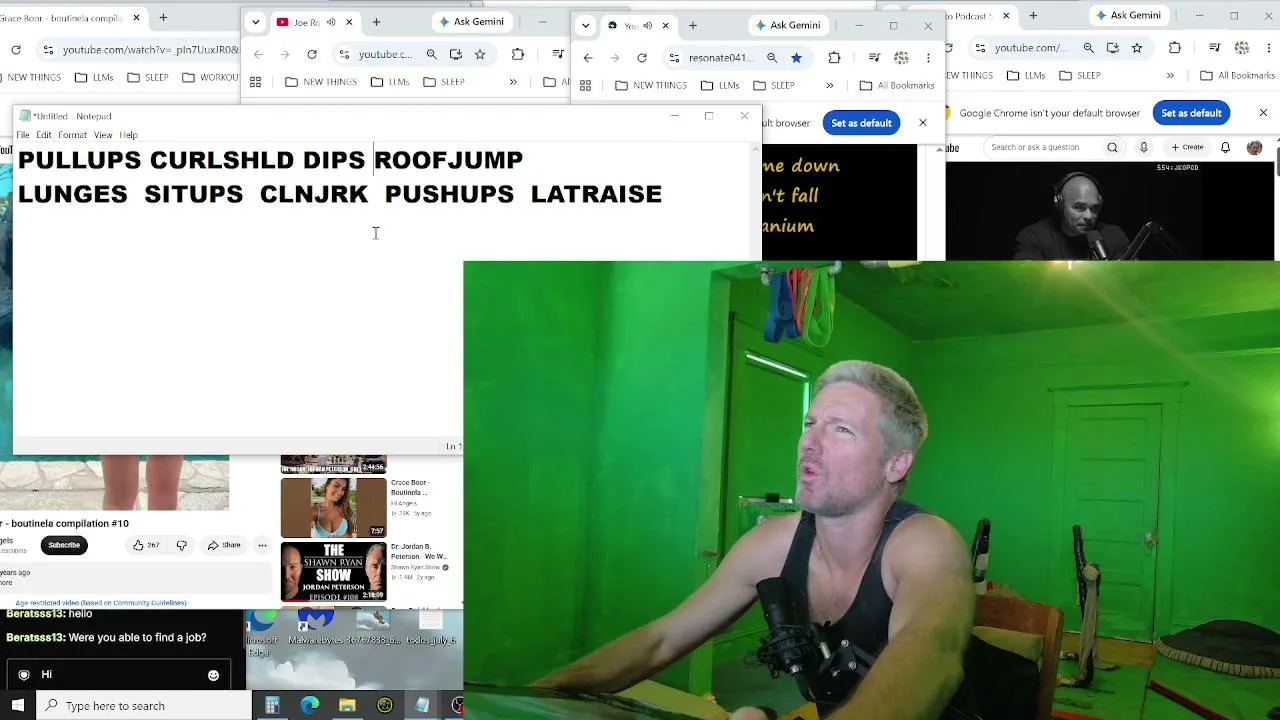This screenshot has height=720, width=1280.
Task: Open tab search dropdown in Joe Ro window
Action: (x=256, y=22)
